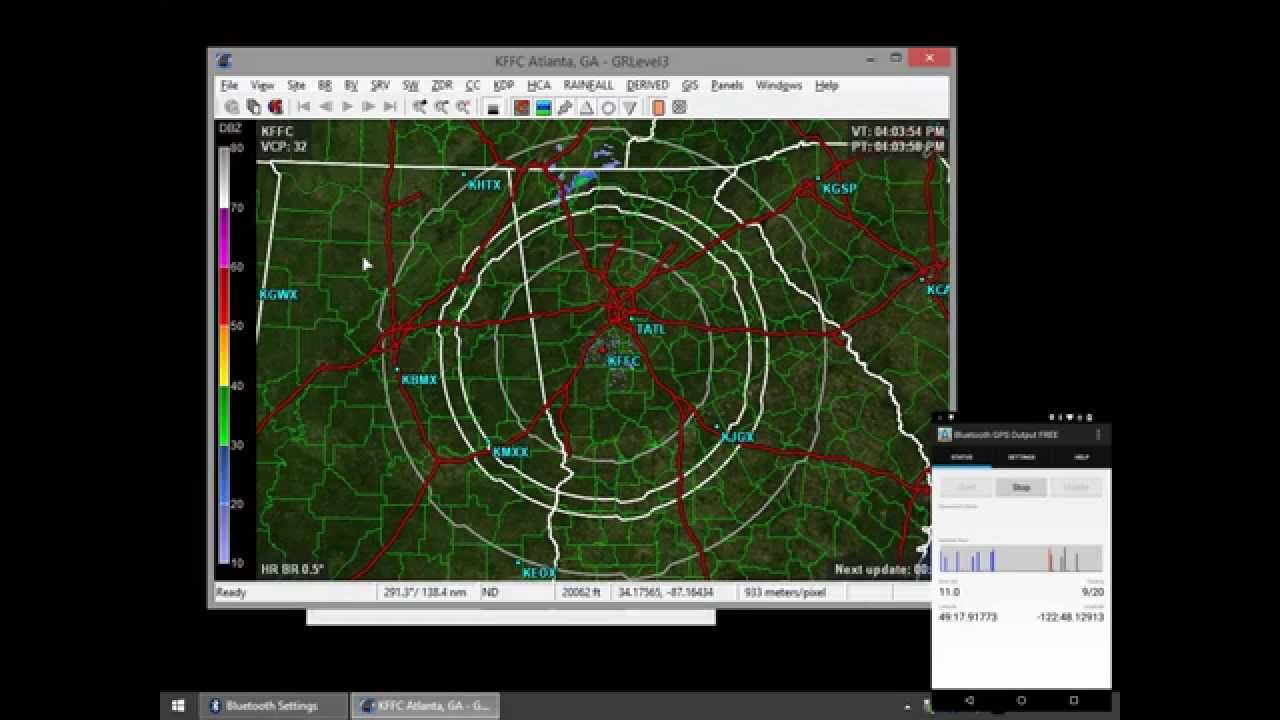Switch to Help tab on phone app
Image resolution: width=1280 pixels, height=720 pixels.
(1081, 457)
